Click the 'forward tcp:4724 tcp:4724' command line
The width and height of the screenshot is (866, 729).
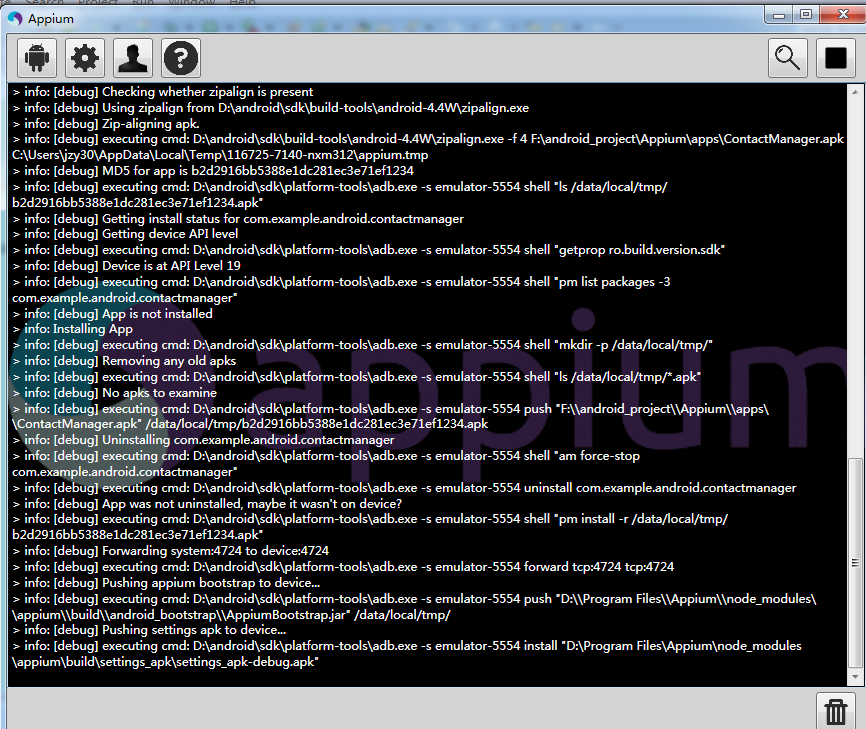click(344, 567)
